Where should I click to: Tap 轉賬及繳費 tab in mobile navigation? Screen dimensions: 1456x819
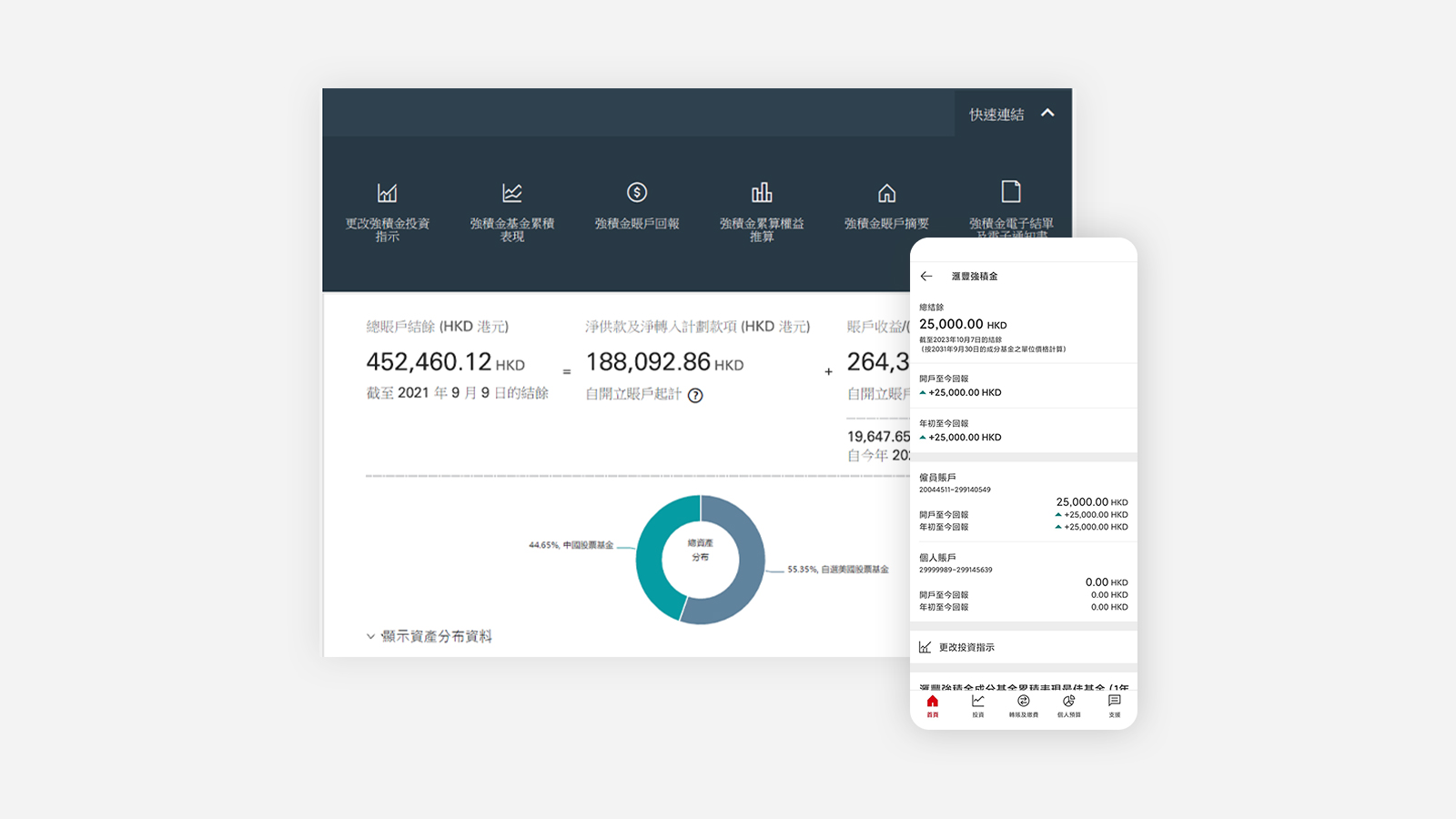click(1024, 706)
